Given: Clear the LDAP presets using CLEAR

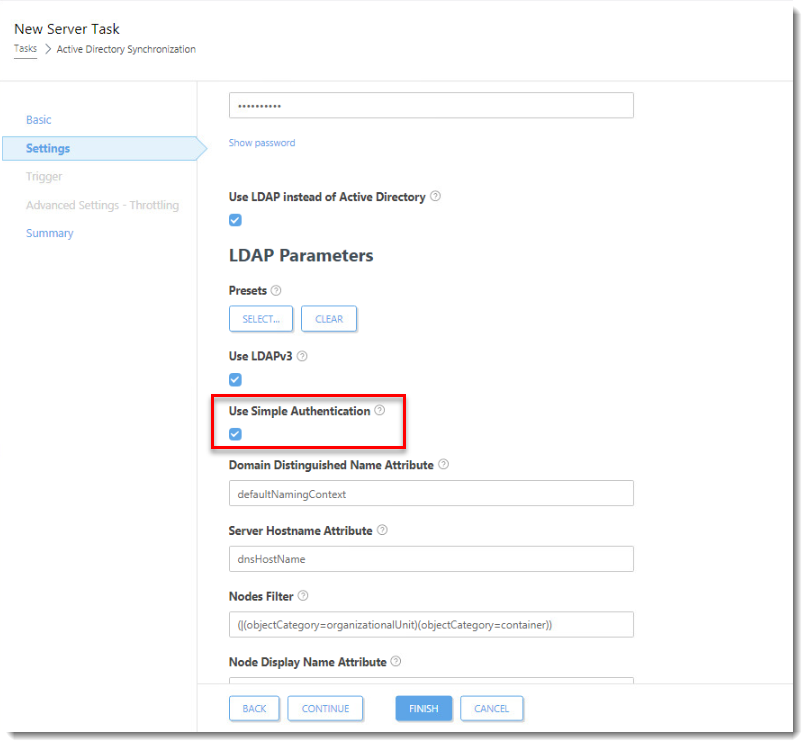Looking at the screenshot, I should (328, 318).
